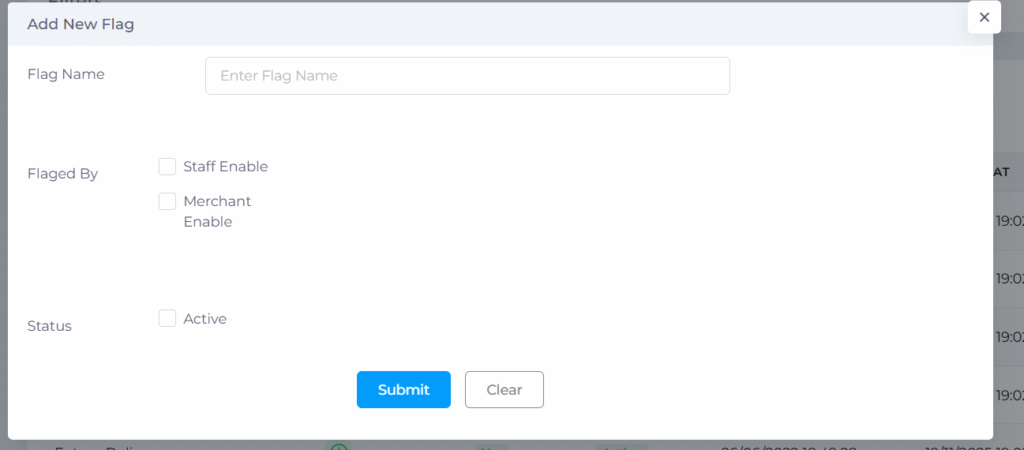The height and width of the screenshot is (450, 1024).
Task: Click the Merchant Enable label text
Action: pyautogui.click(x=217, y=211)
